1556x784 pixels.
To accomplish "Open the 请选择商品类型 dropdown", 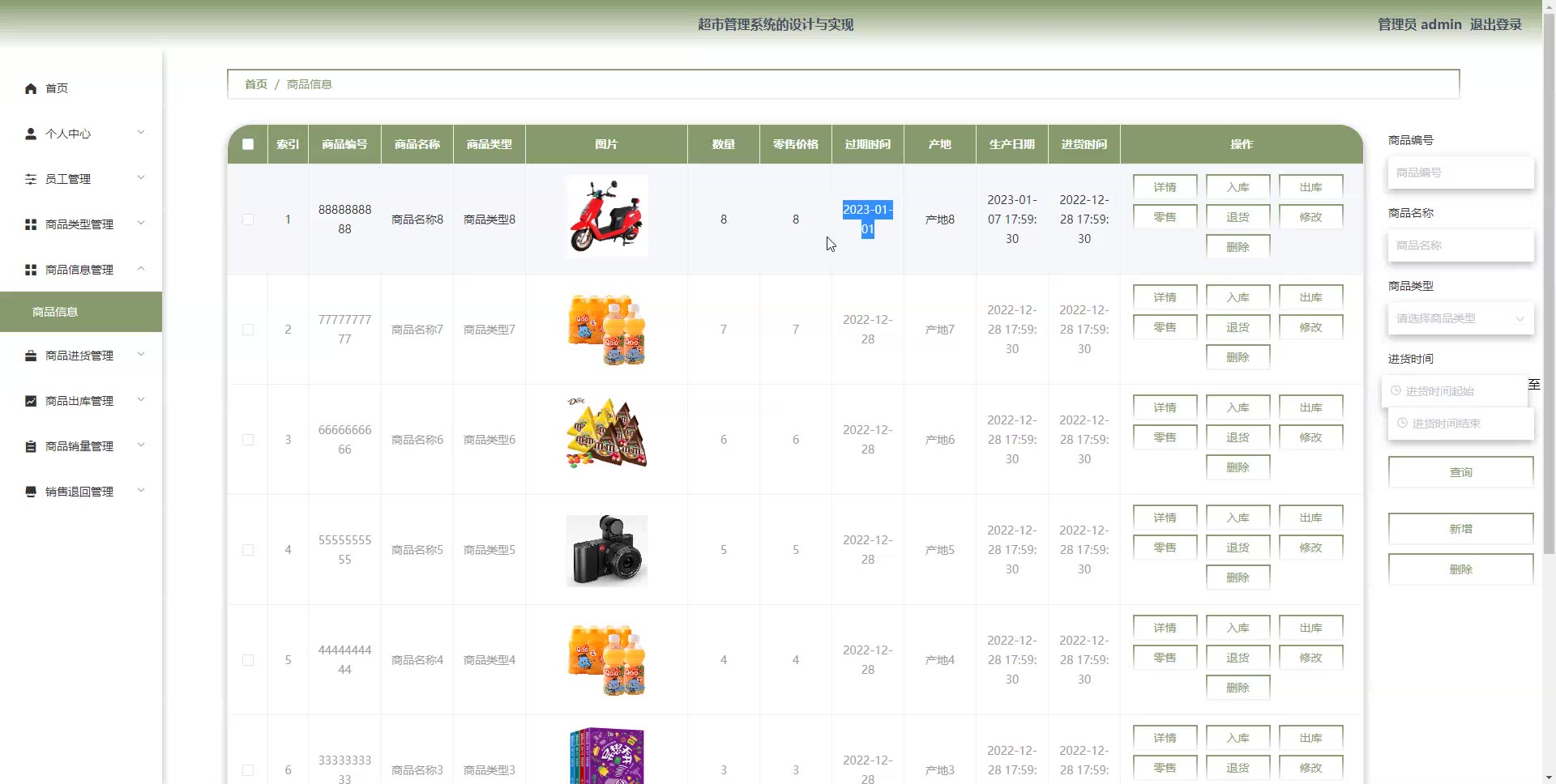I will point(1460,318).
